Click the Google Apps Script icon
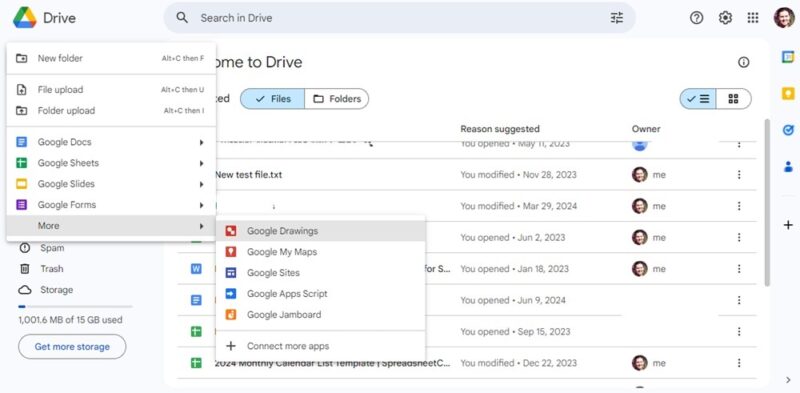This screenshot has height=393, width=800. pyautogui.click(x=231, y=294)
